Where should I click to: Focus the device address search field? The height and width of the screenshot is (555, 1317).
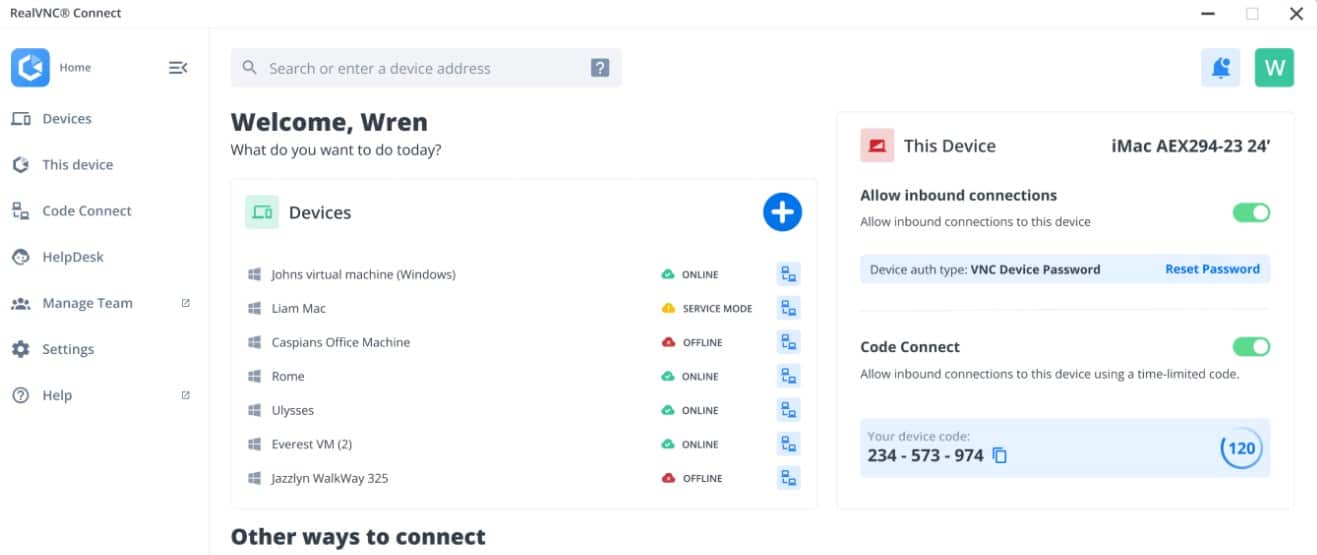coord(426,68)
